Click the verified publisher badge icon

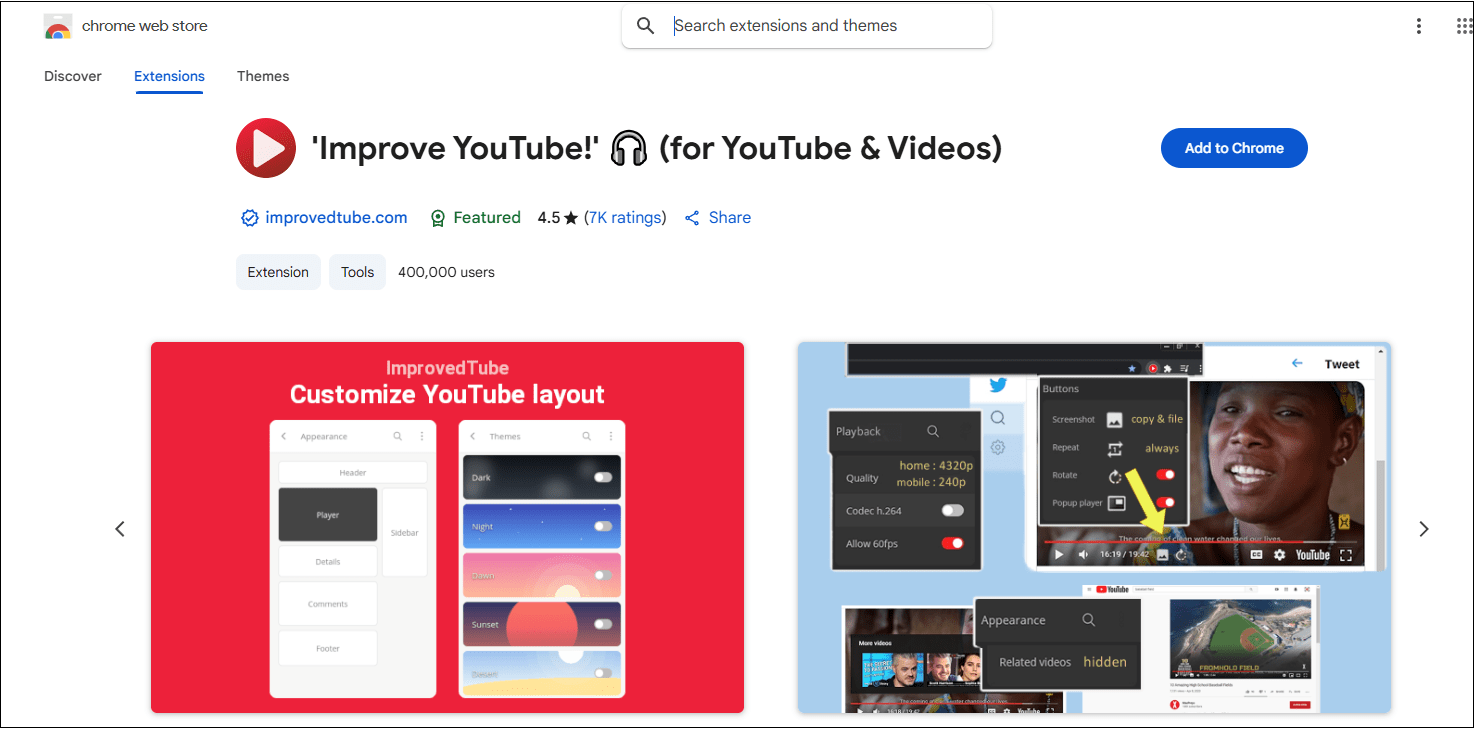(250, 218)
